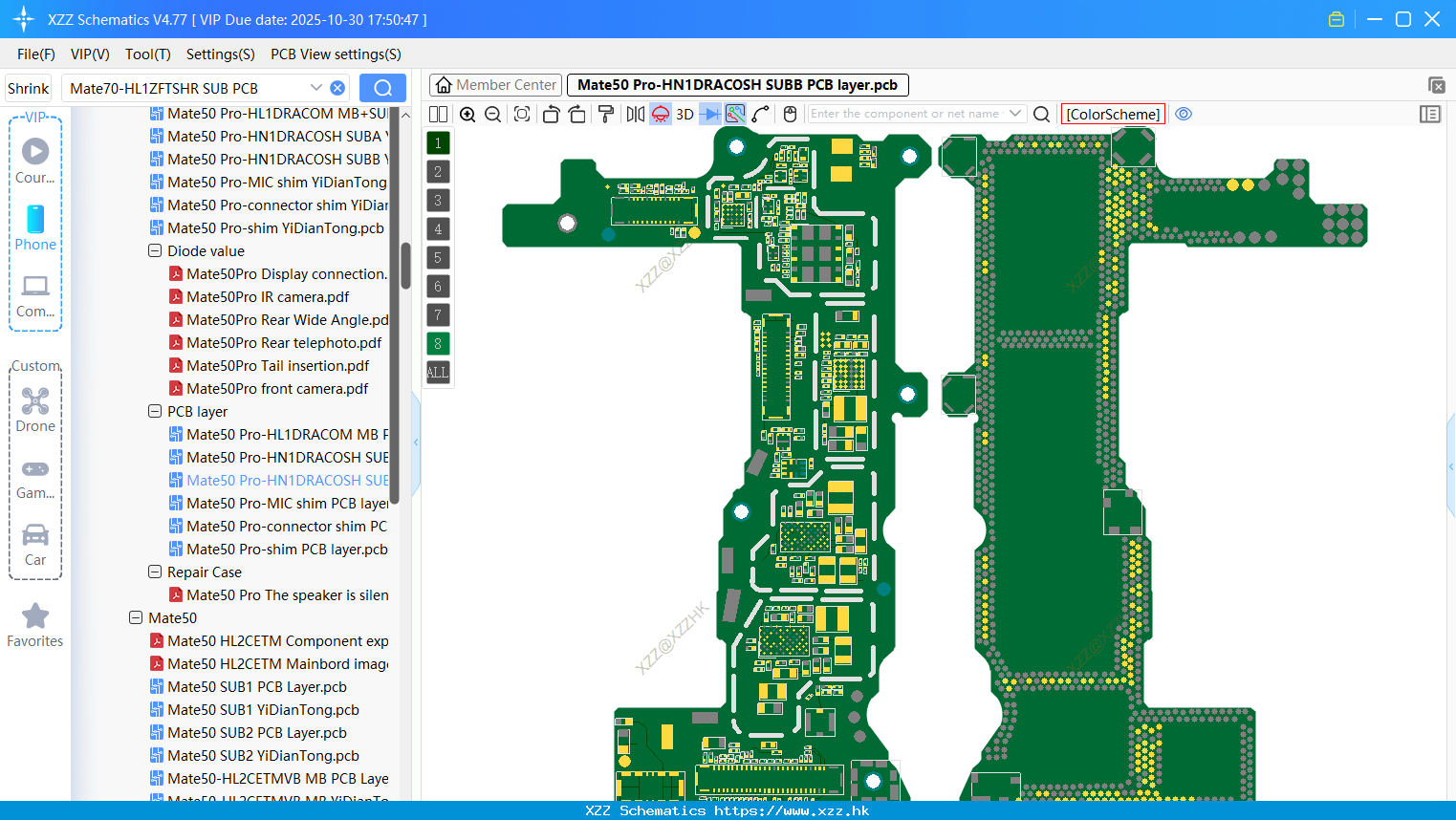Switch to the 3D view
The width and height of the screenshot is (1456, 820).
coord(685,114)
